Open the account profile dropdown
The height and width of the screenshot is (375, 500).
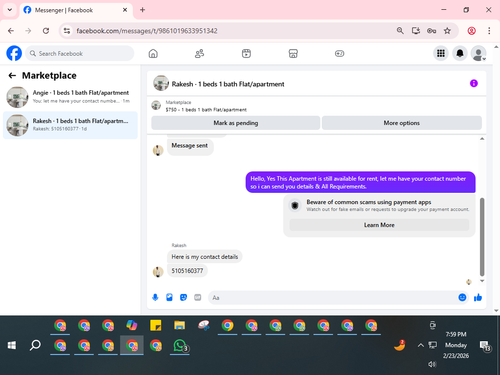coord(479,53)
